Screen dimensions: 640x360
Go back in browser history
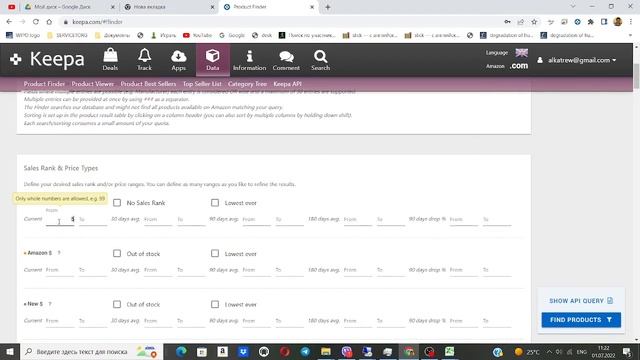point(9,22)
